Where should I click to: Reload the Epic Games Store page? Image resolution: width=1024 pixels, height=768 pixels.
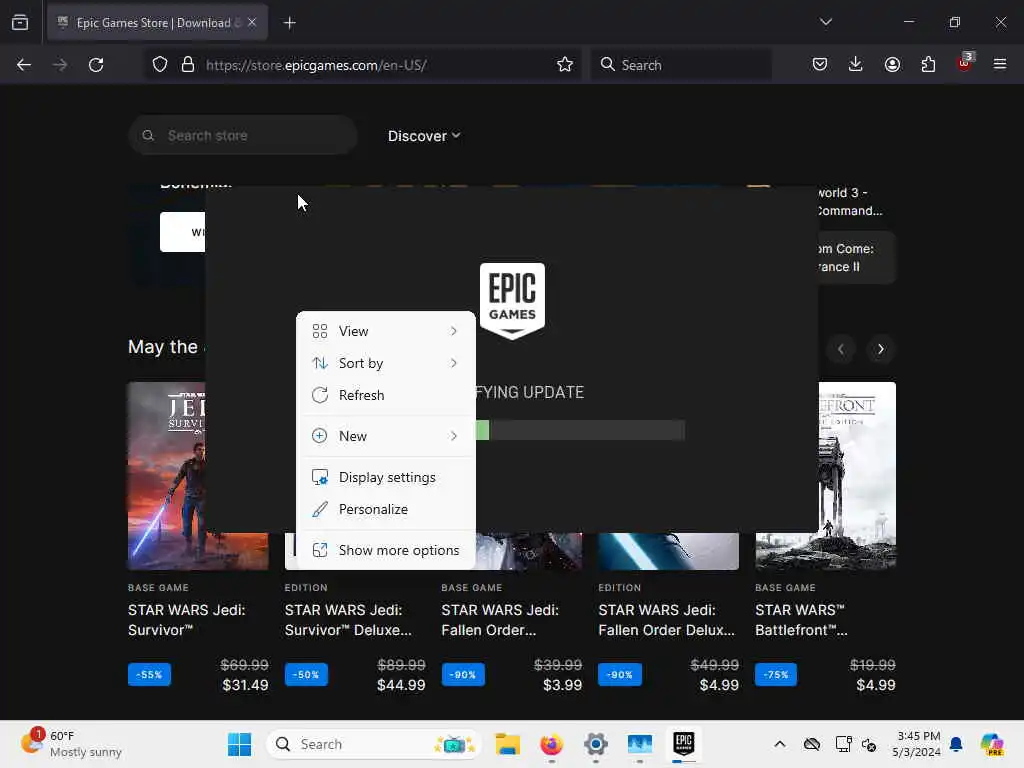click(96, 65)
